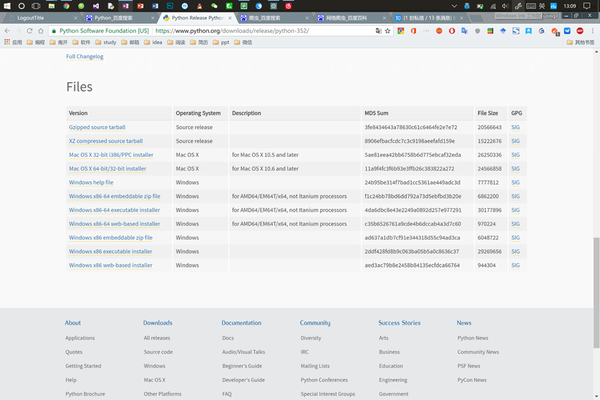Viewport: 600px width, 400px height.
Task: Open the browser home page icon
Action: (41, 31)
